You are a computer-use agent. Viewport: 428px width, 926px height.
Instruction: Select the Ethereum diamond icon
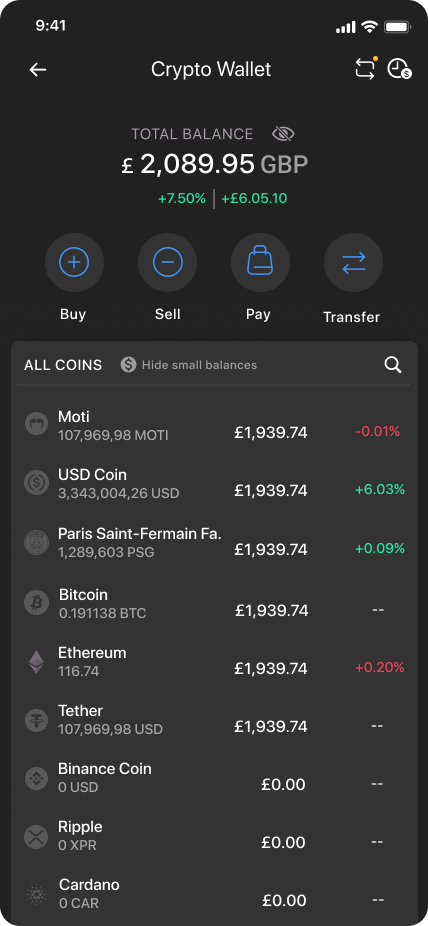tap(37, 662)
